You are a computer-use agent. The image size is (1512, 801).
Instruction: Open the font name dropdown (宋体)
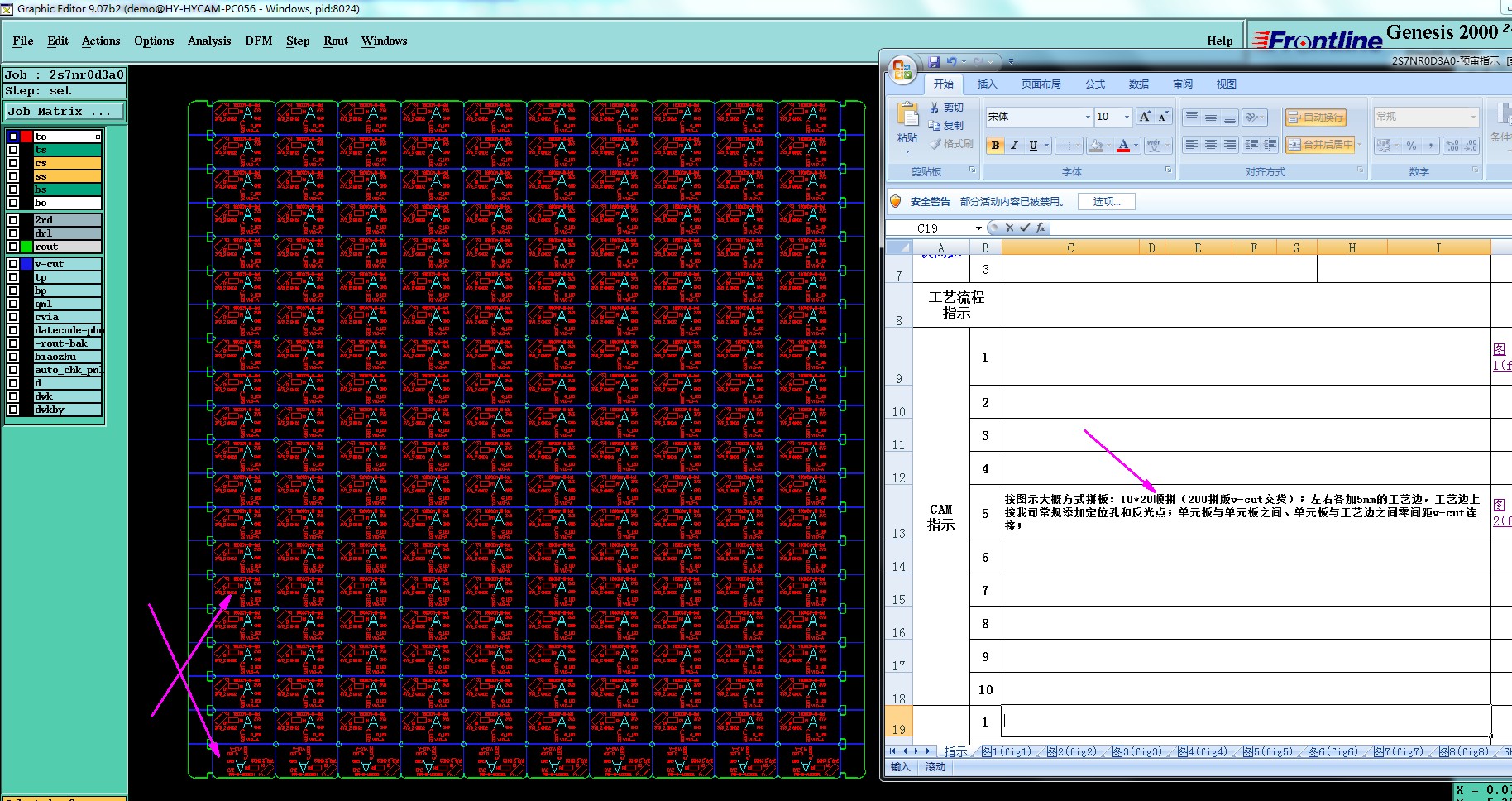point(1088,117)
